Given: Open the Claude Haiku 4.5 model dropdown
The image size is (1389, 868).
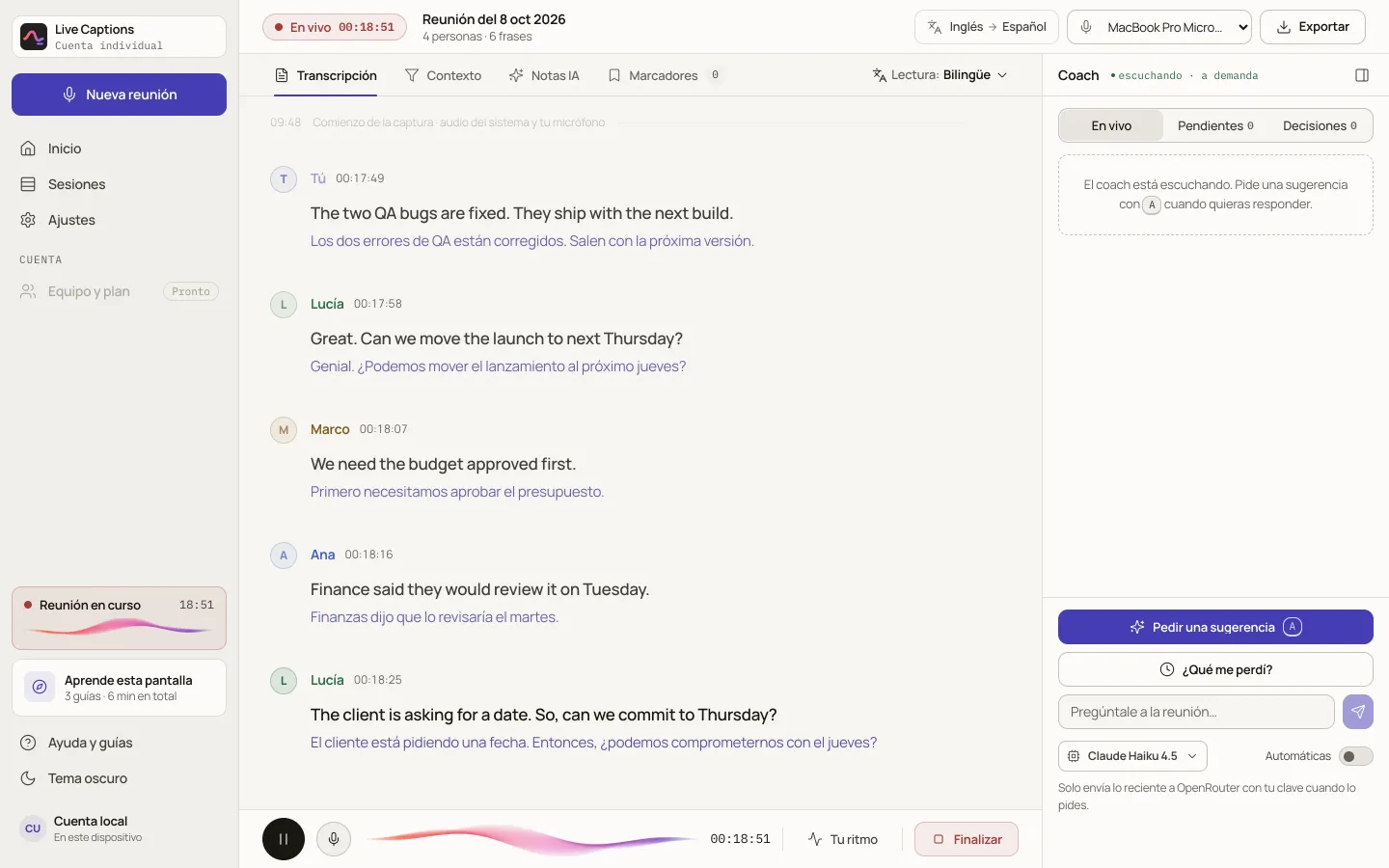Looking at the screenshot, I should pyautogui.click(x=1132, y=756).
